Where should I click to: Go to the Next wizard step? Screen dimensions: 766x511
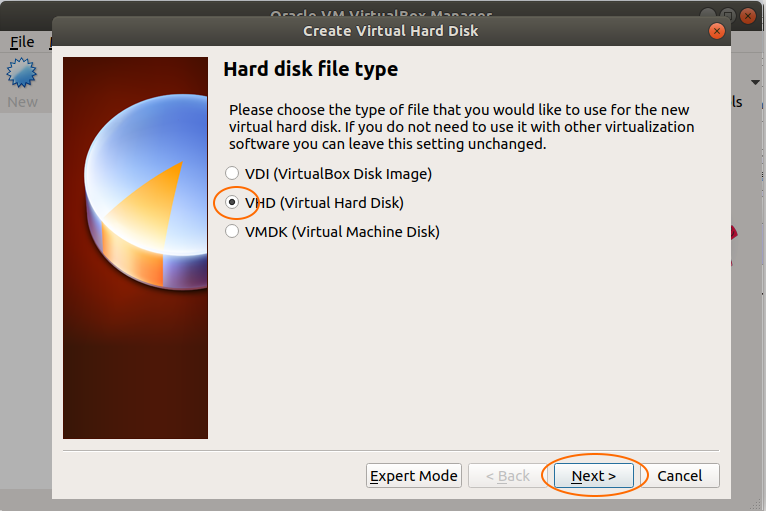coord(594,475)
